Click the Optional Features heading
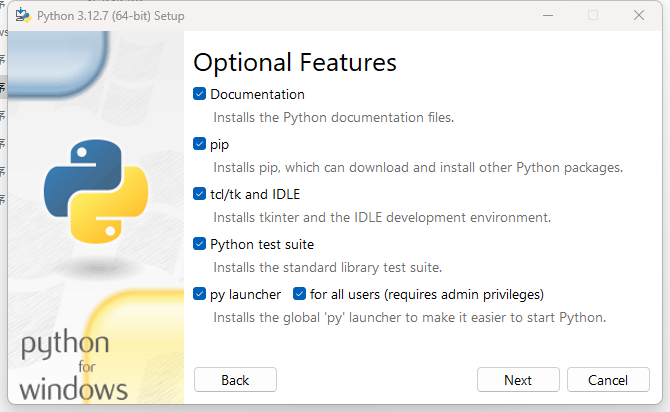Screen dimensions: 670x412 pyautogui.click(x=295, y=62)
